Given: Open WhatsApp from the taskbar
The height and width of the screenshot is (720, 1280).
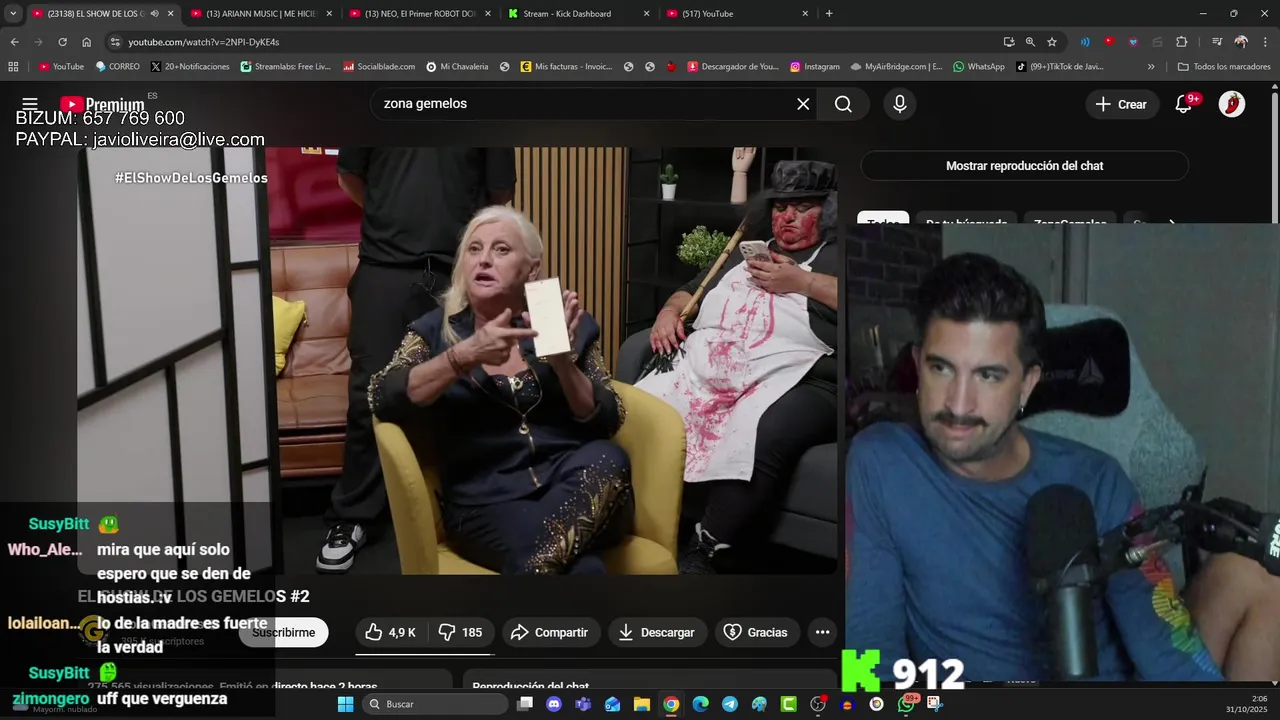Looking at the screenshot, I should point(906,704).
